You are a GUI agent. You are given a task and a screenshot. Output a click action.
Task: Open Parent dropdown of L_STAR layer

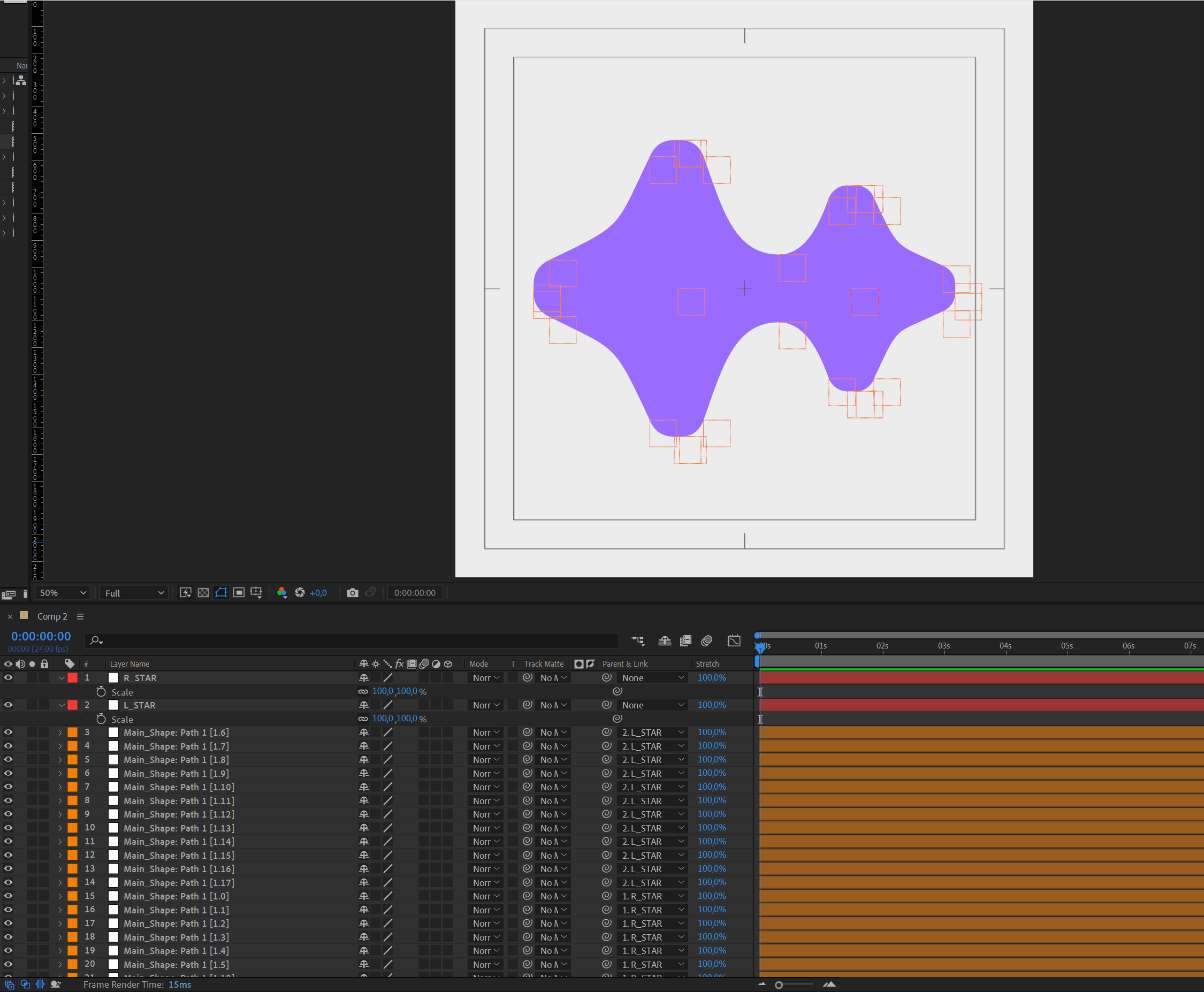click(652, 705)
